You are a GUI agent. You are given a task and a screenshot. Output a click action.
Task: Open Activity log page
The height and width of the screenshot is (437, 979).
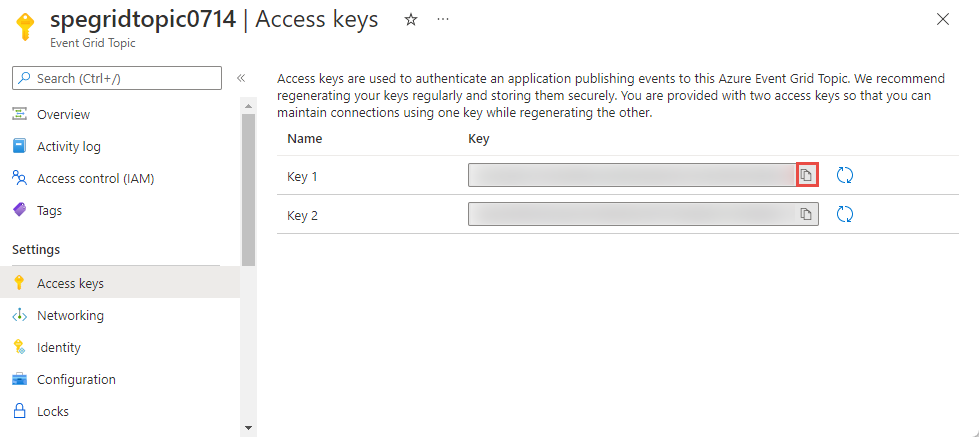(x=68, y=146)
